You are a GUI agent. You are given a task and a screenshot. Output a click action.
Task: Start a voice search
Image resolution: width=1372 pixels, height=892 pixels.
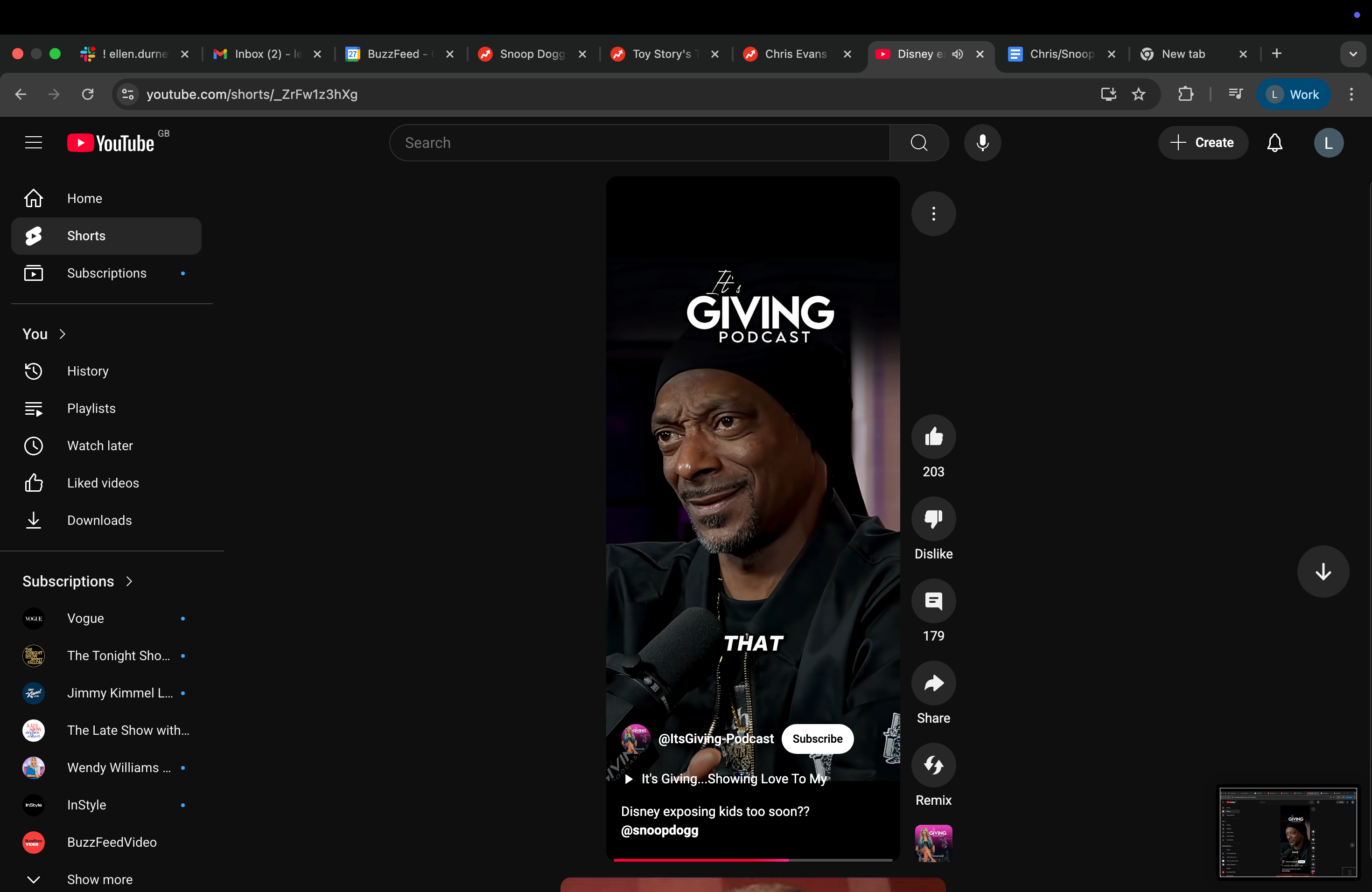click(983, 142)
